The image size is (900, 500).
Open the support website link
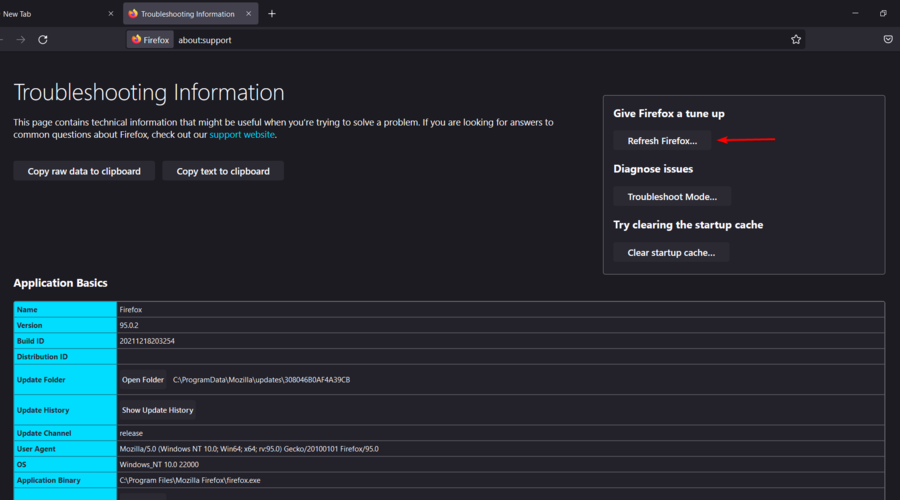tap(242, 134)
